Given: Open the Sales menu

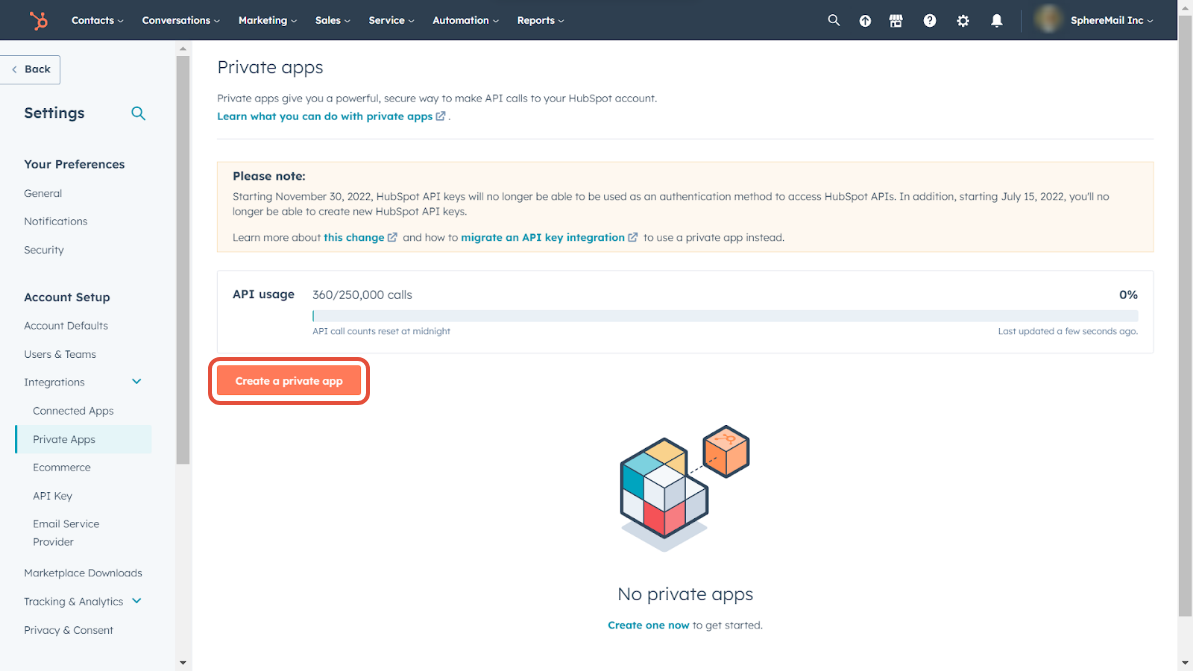Looking at the screenshot, I should point(332,21).
